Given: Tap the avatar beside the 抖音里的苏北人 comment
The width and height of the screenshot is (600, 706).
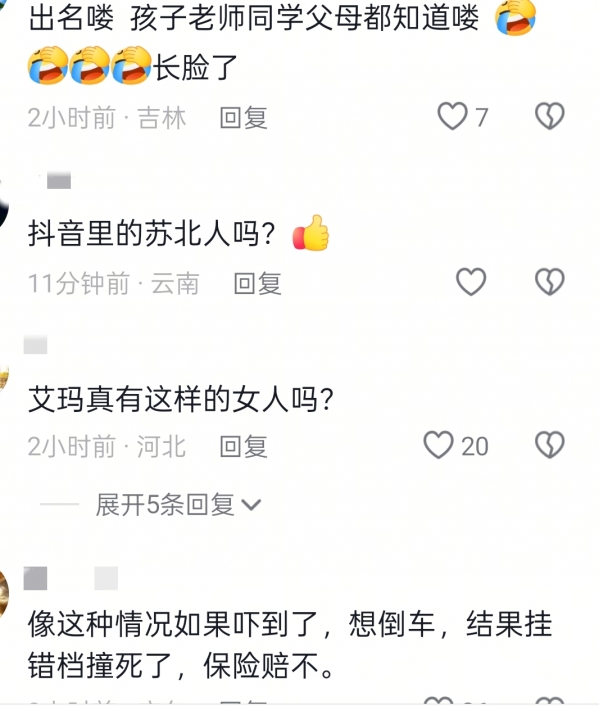Looking at the screenshot, I should click(4, 205).
